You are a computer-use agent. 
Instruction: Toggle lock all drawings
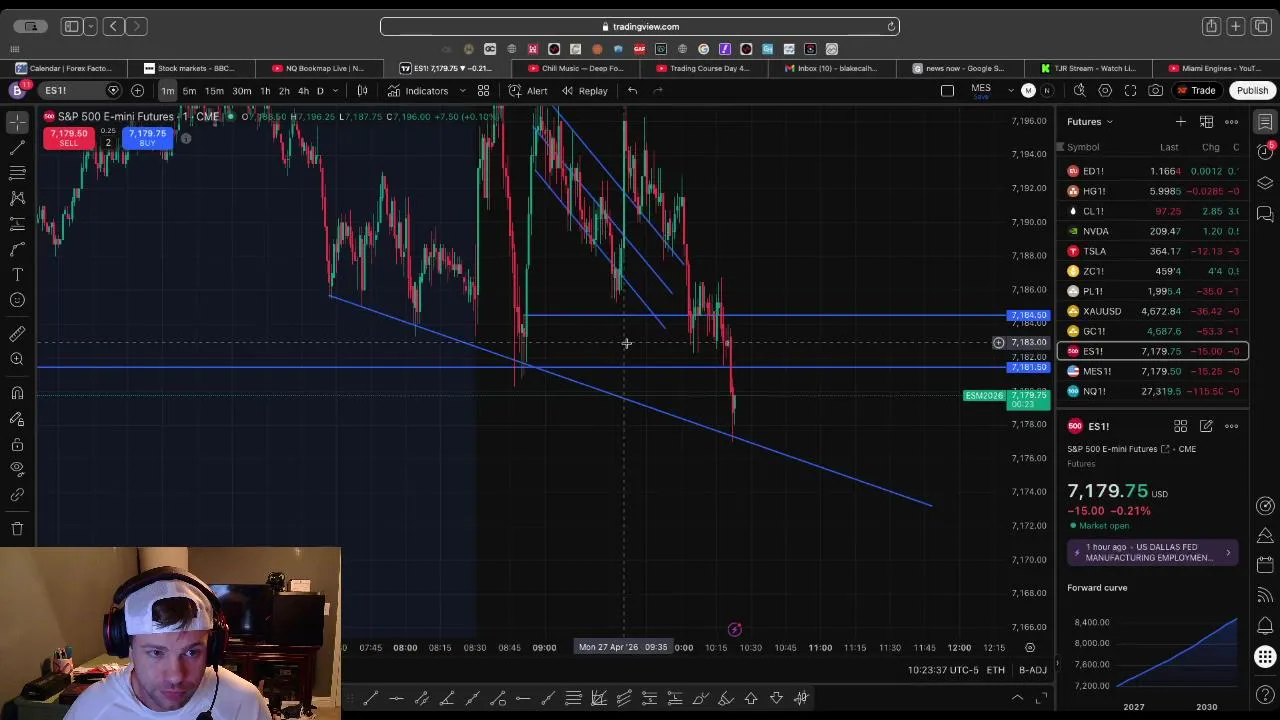(x=17, y=444)
